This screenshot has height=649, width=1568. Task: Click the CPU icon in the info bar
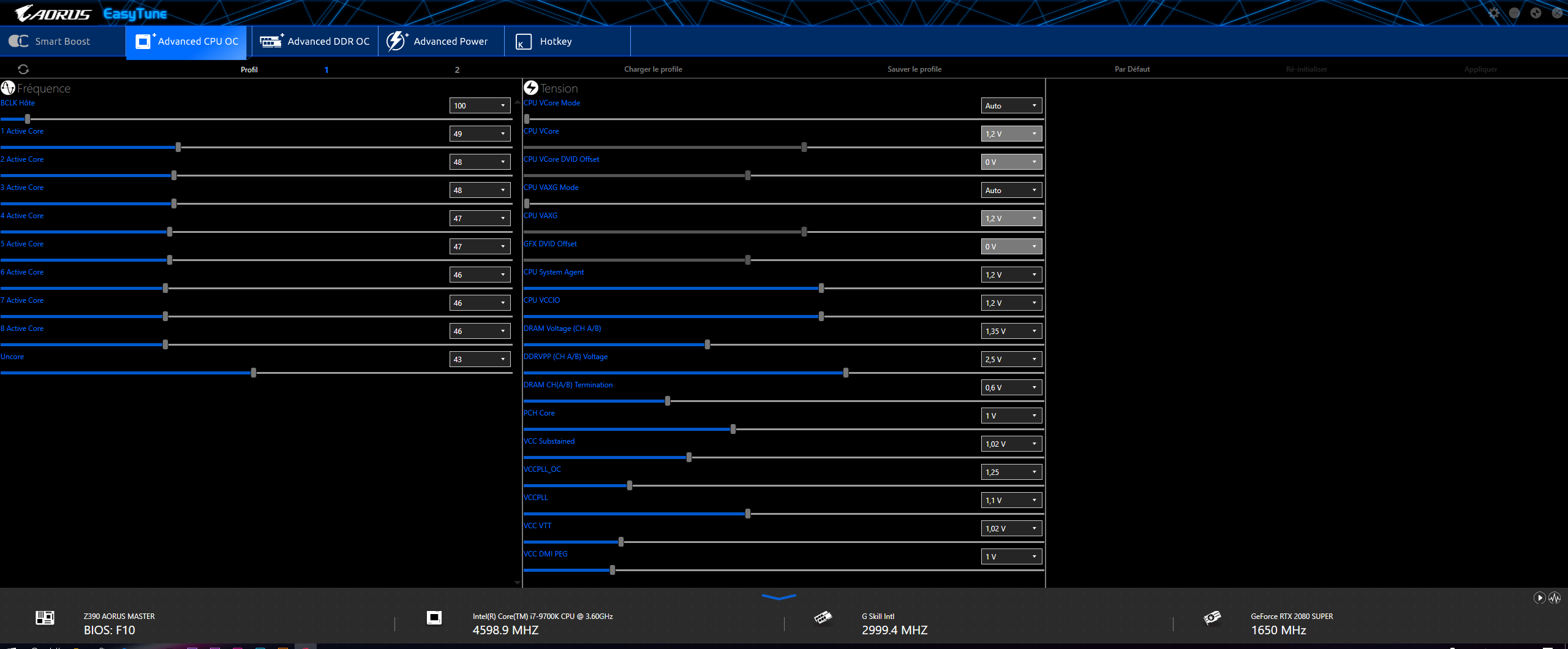point(434,618)
